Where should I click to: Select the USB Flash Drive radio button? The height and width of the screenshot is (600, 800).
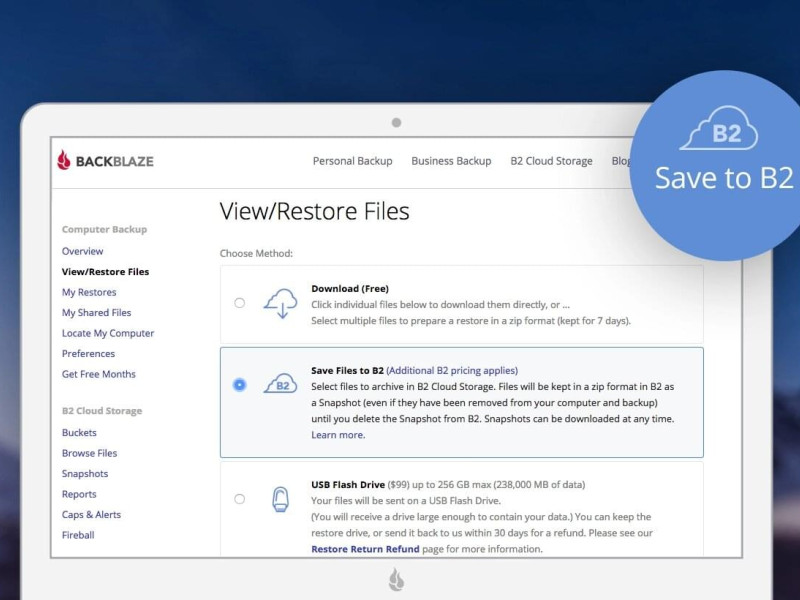239,499
